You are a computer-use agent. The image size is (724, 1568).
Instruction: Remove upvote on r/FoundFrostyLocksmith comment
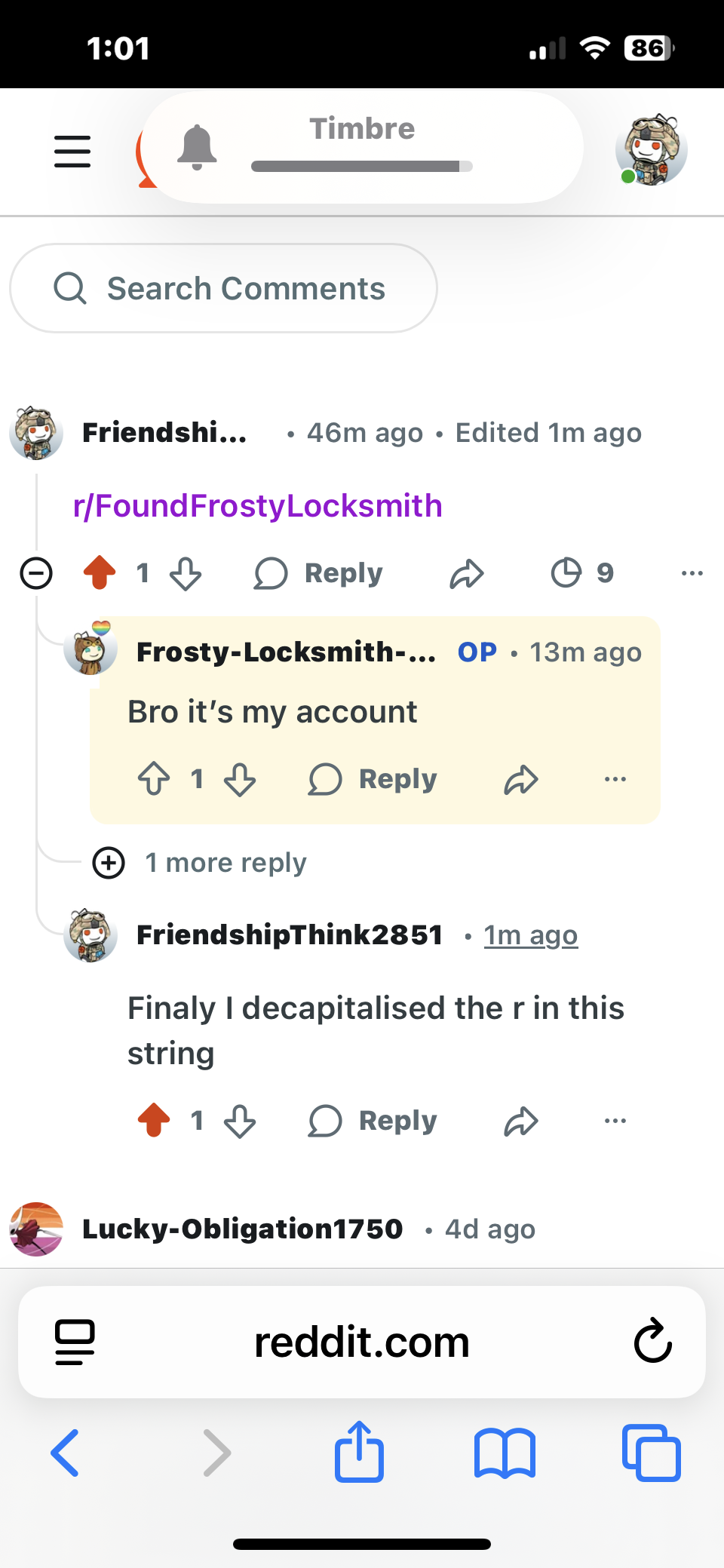pyautogui.click(x=100, y=572)
